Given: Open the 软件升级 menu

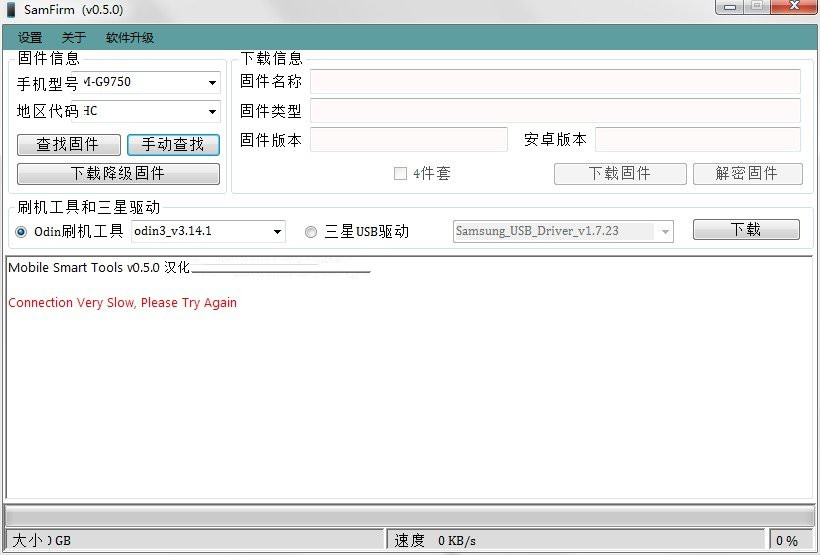Looking at the screenshot, I should [x=130, y=38].
